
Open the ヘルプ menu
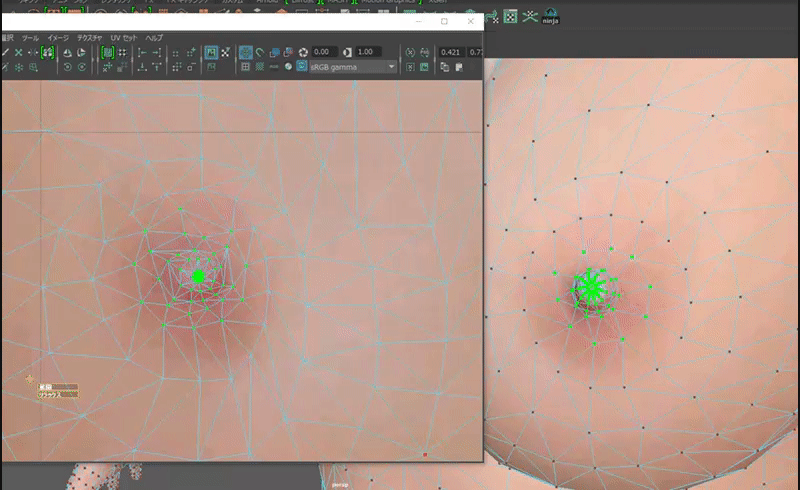[x=154, y=37]
